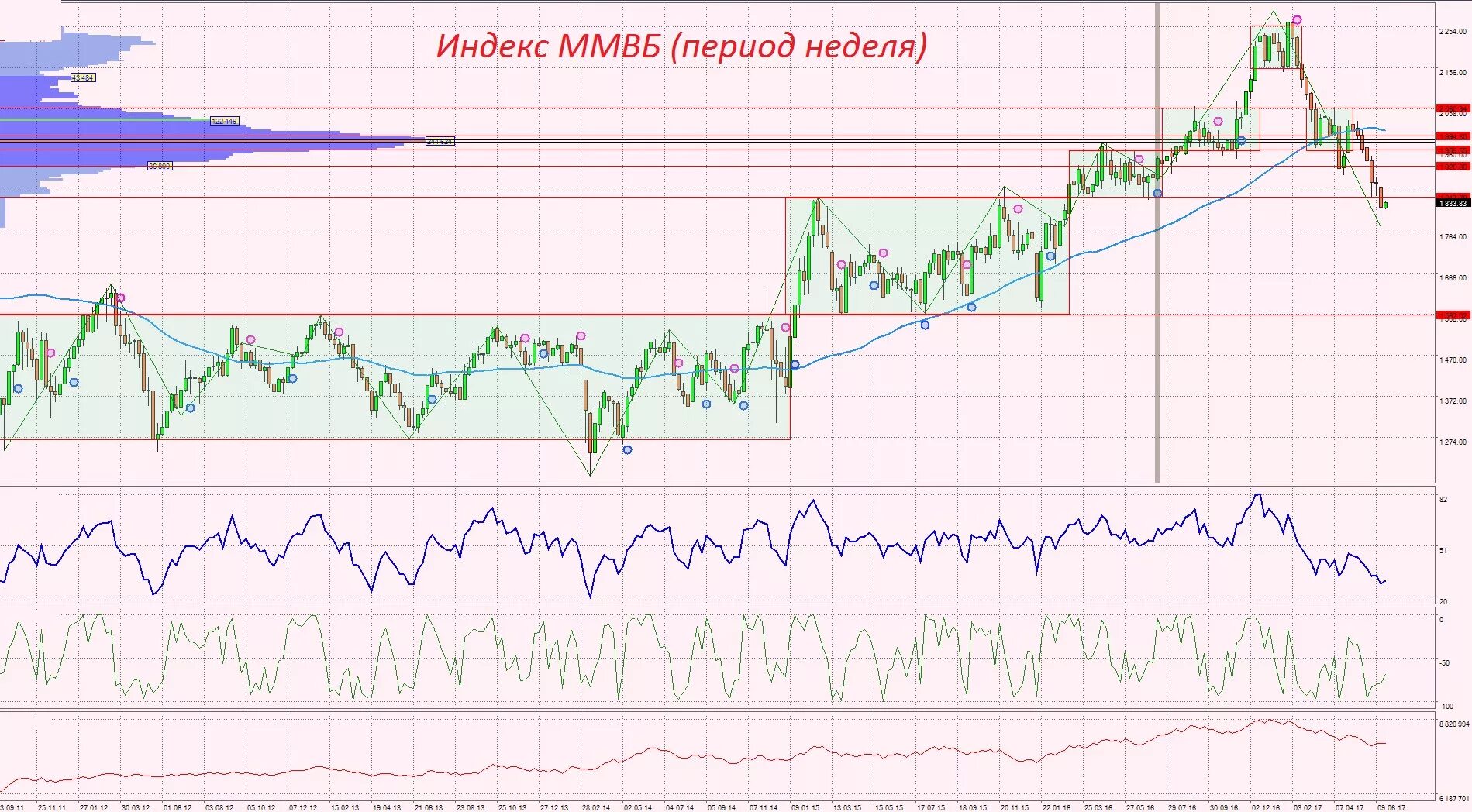This screenshot has height=812, width=1472.
Task: Click the date label 21.06.13
Action: coord(429,807)
